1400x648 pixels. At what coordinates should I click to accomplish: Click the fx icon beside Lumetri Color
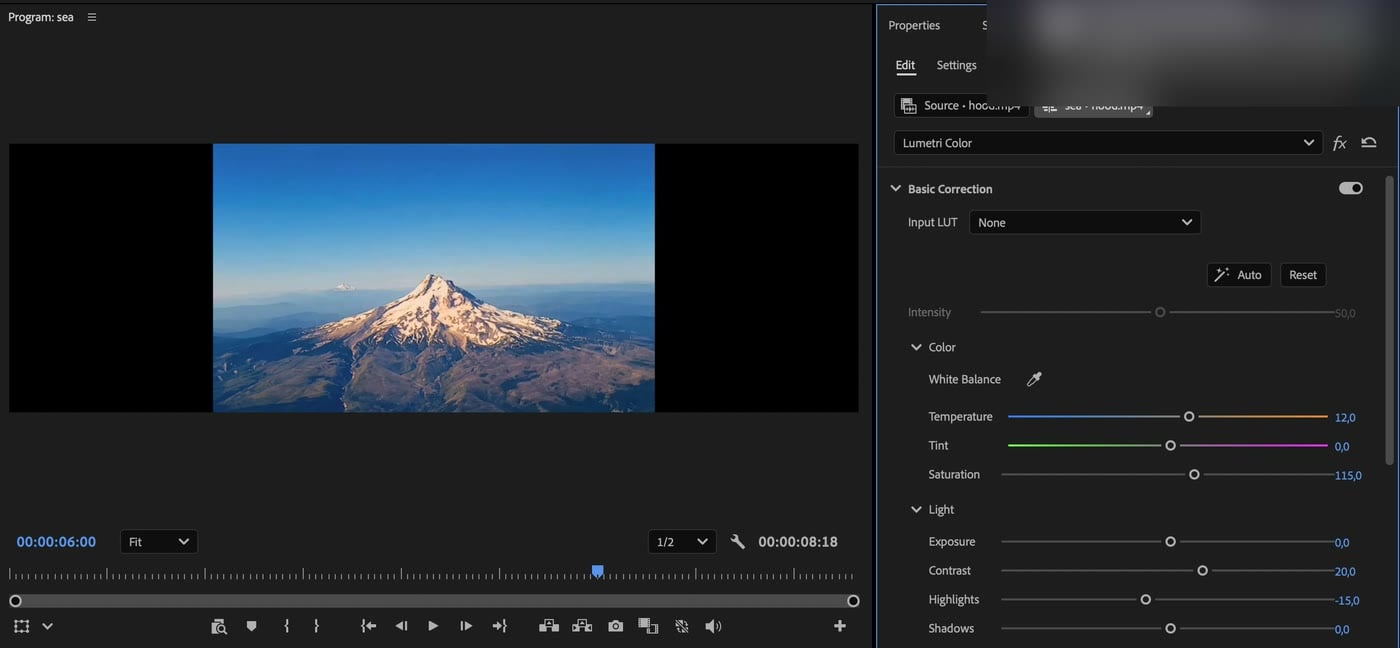[1340, 143]
